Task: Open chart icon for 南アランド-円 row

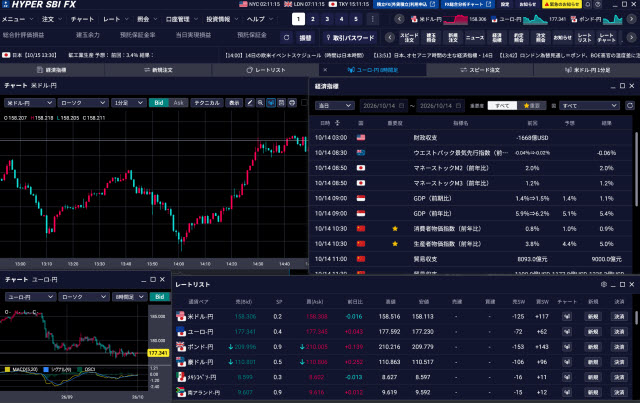Action: pyautogui.click(x=567, y=392)
